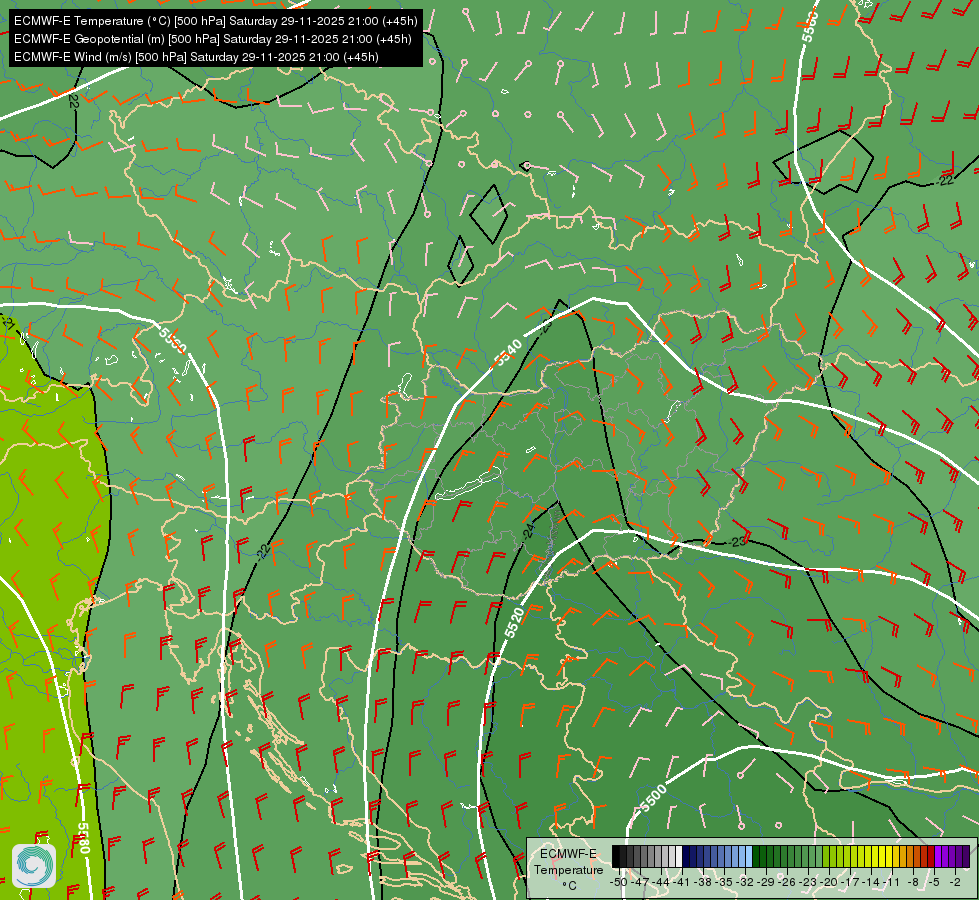The height and width of the screenshot is (900, 979).
Task: Click the swirl logo icon in the bottom-left corner
Action: (x=34, y=866)
